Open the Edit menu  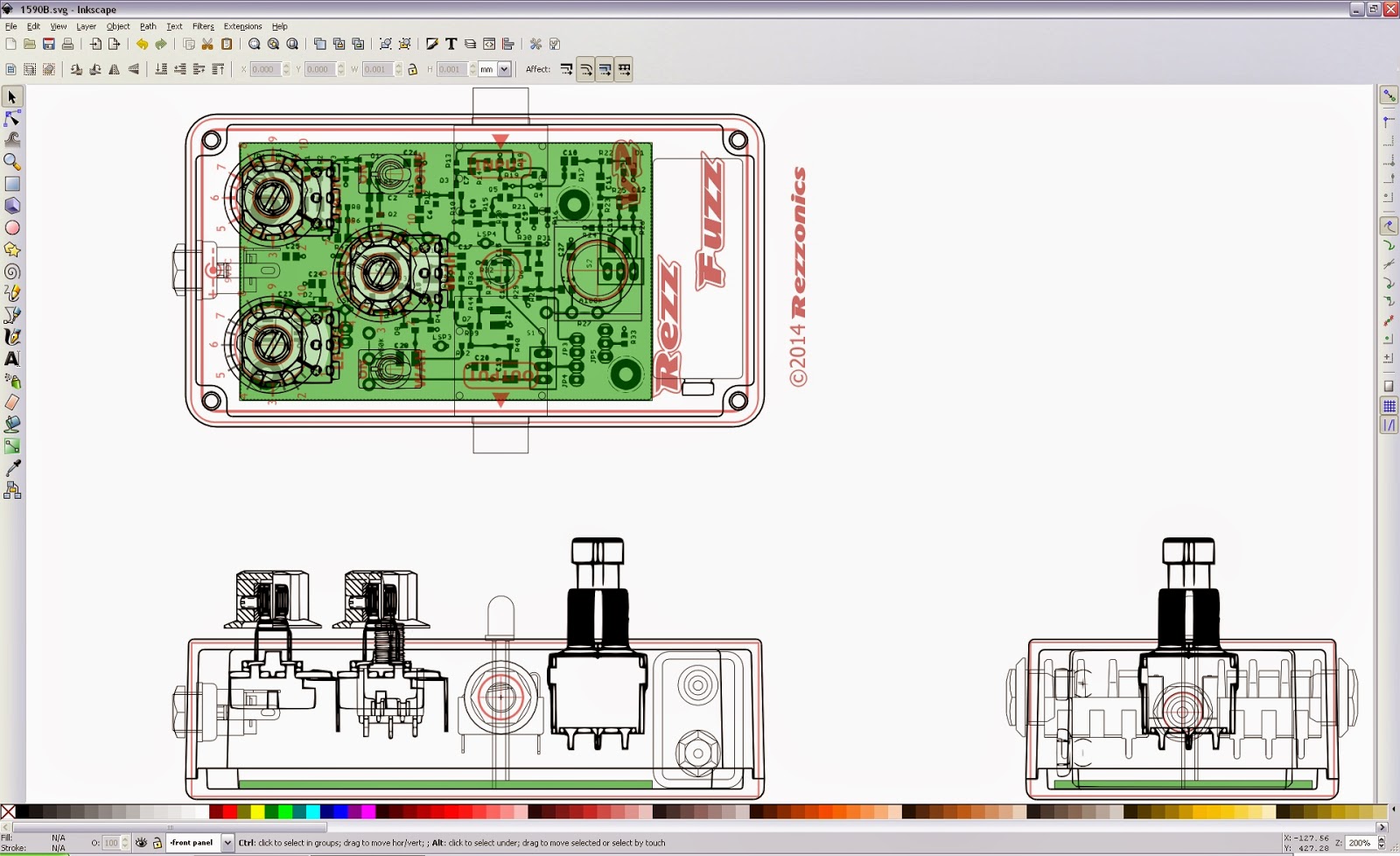coord(33,26)
